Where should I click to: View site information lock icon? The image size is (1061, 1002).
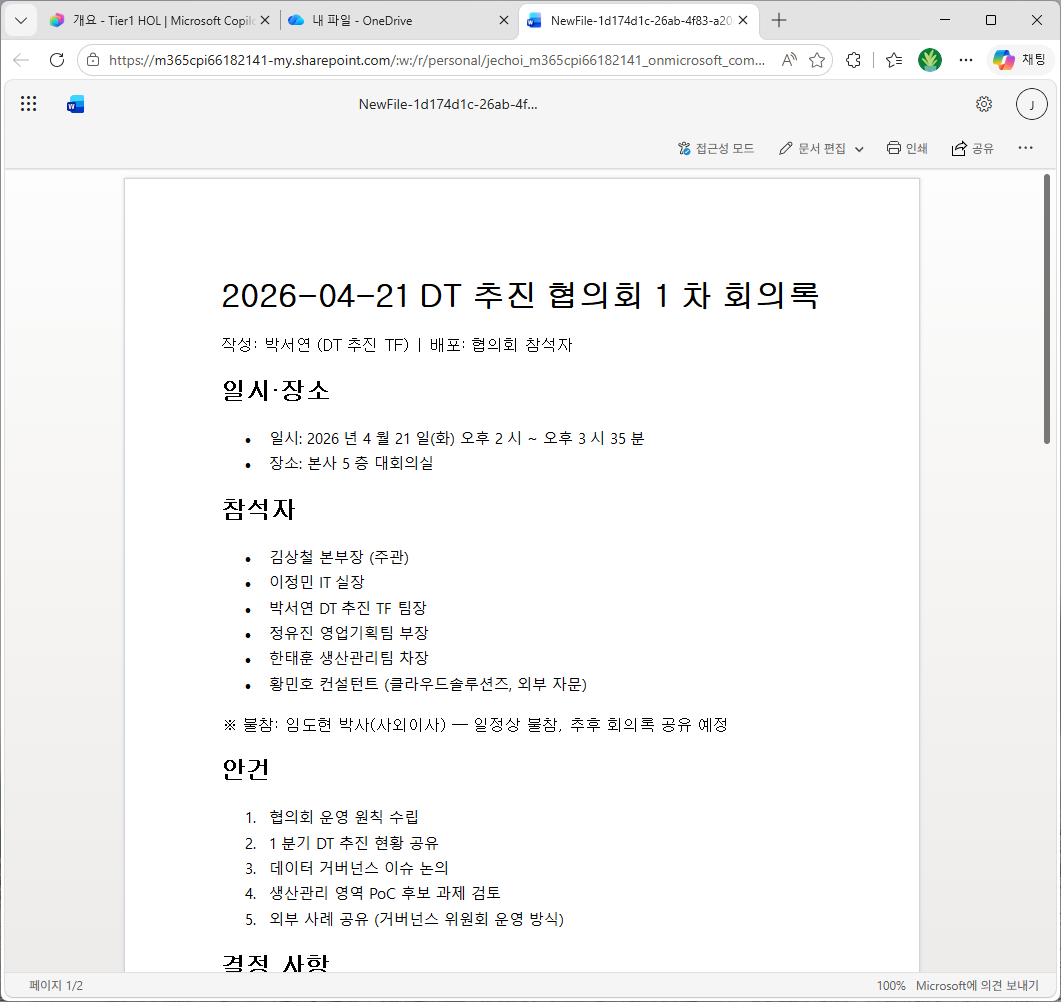click(93, 60)
